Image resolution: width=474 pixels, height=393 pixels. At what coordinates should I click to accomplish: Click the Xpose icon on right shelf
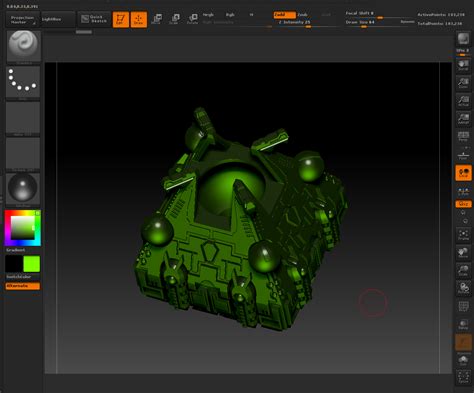(463, 378)
